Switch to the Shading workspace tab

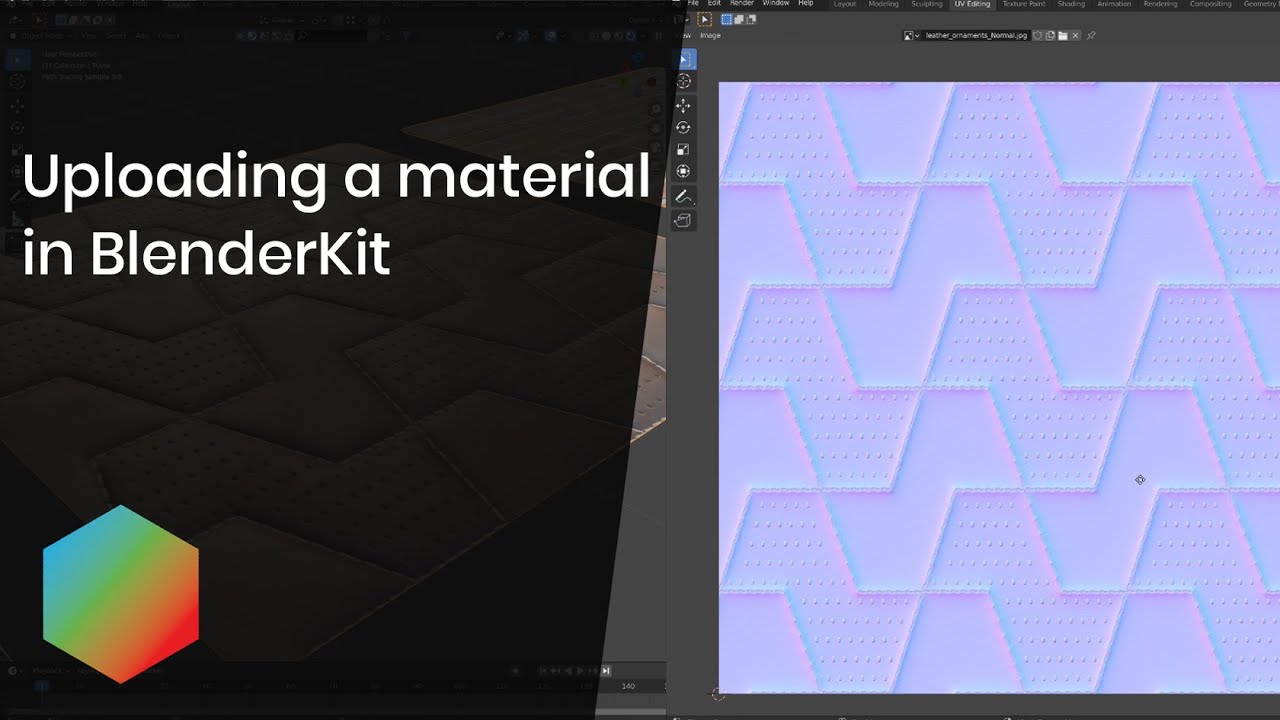(1071, 4)
